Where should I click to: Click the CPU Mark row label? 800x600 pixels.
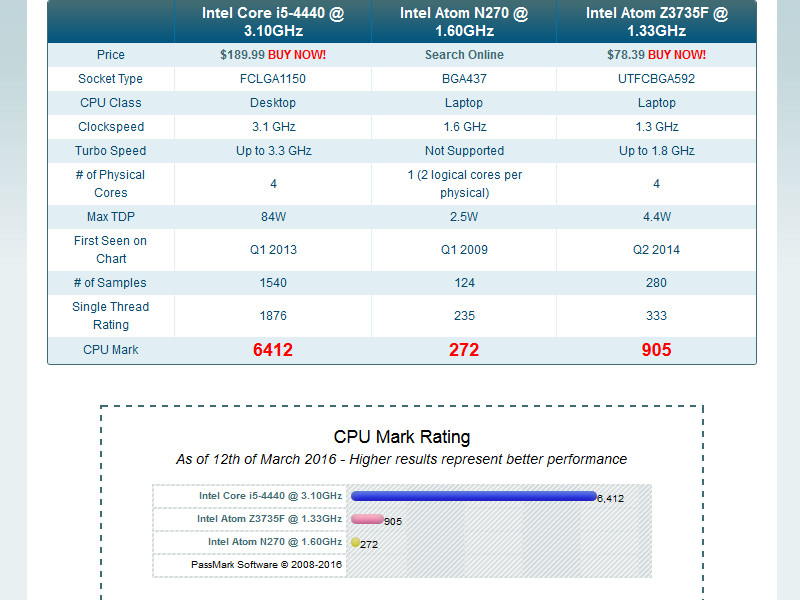point(111,350)
